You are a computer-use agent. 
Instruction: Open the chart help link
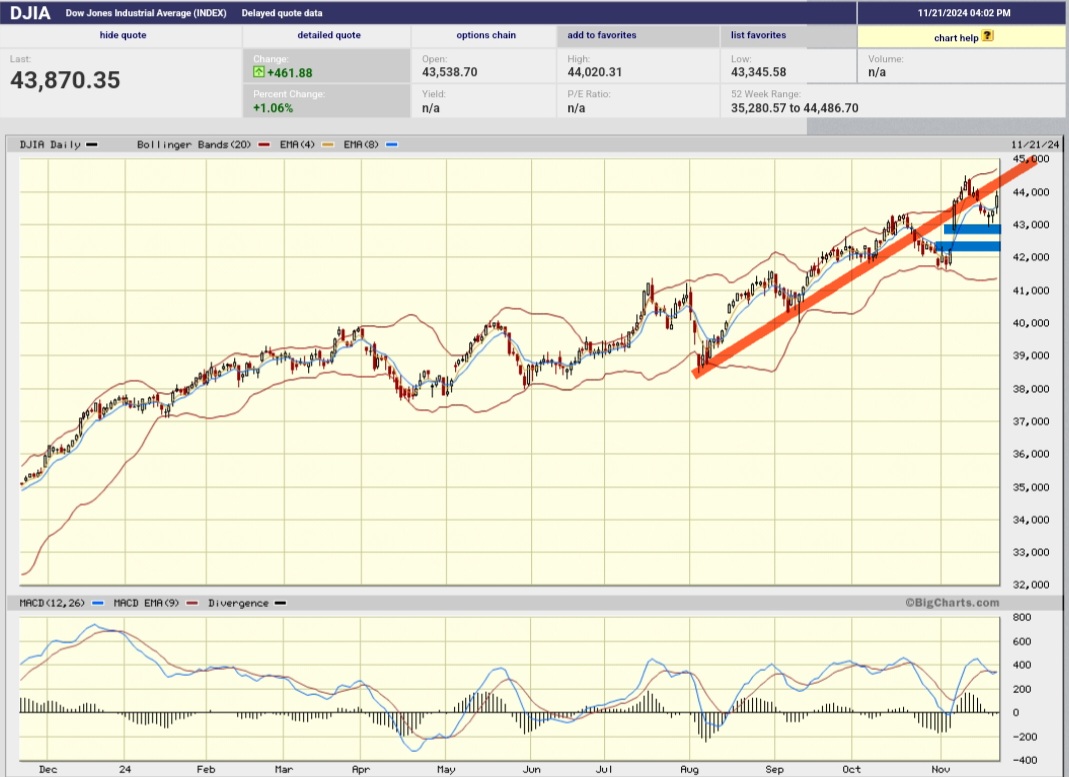coord(956,37)
